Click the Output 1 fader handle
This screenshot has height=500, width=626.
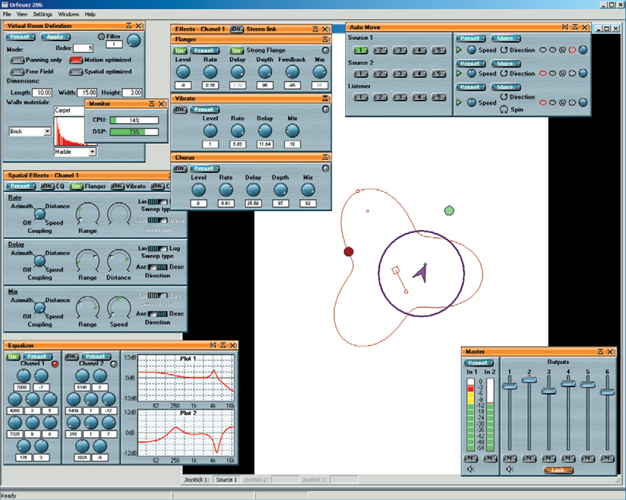pyautogui.click(x=509, y=386)
